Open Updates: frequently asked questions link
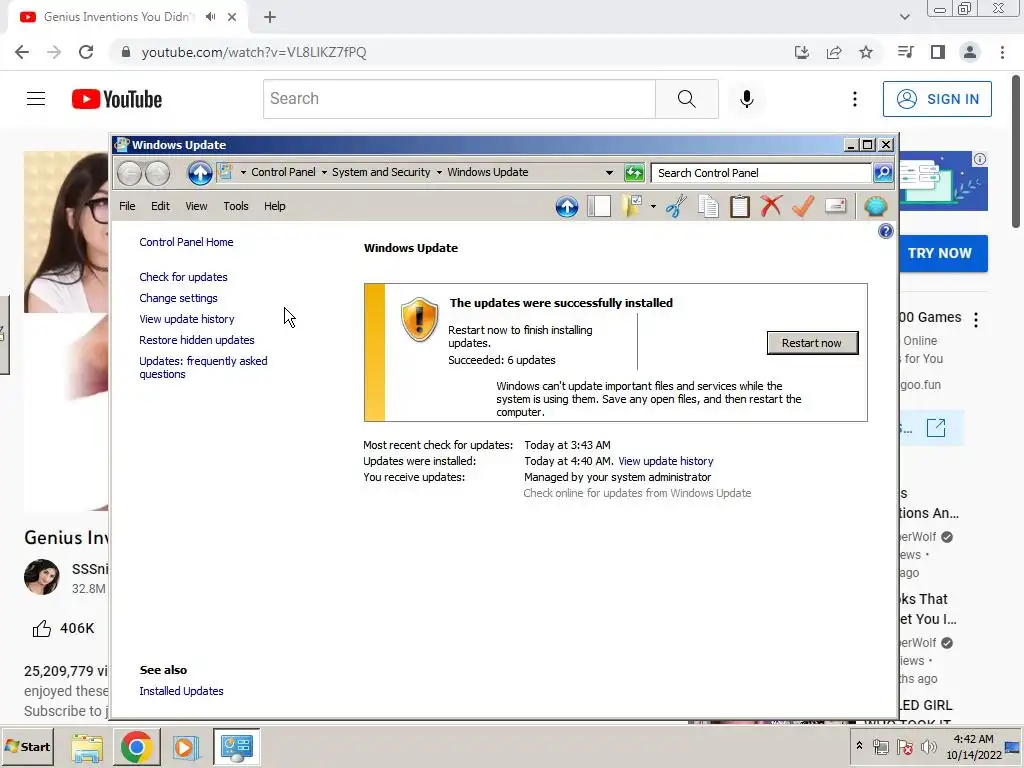1024x768 pixels. pos(203,368)
